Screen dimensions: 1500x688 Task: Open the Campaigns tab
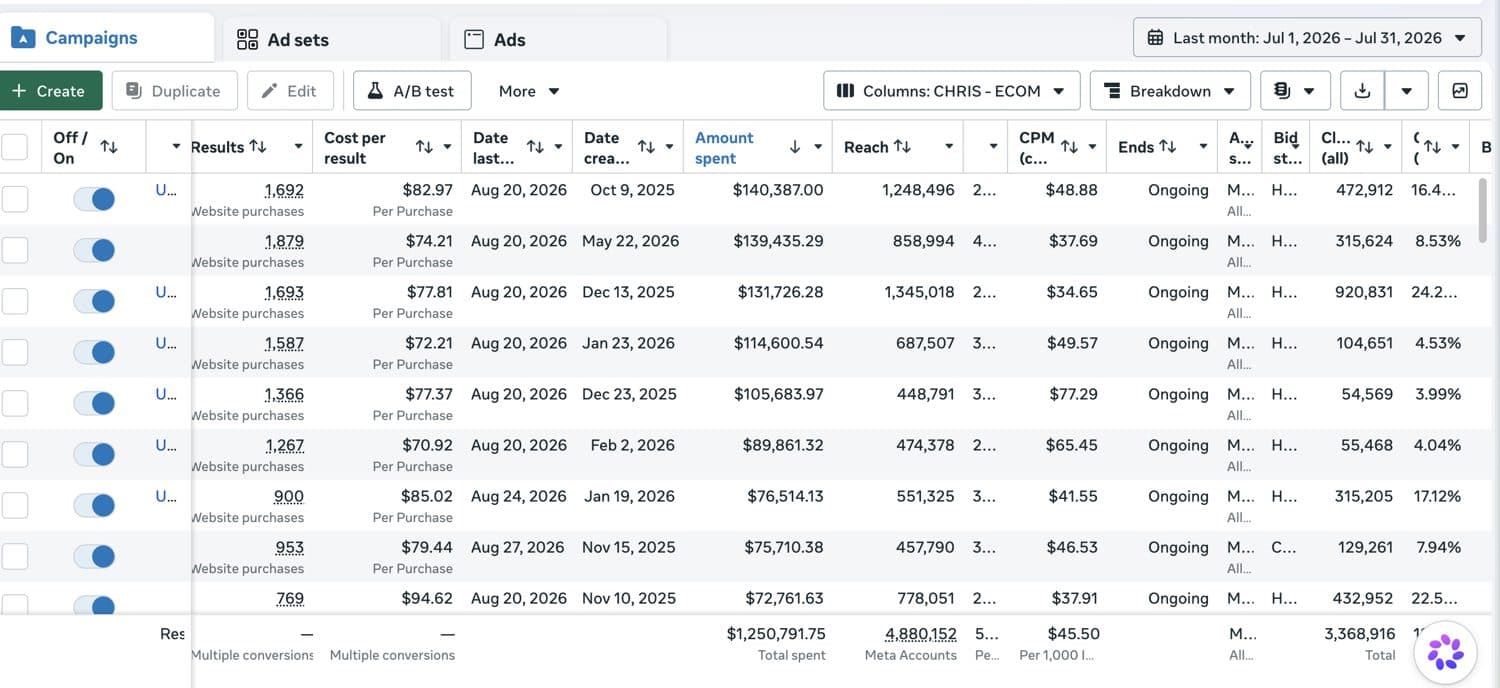click(x=106, y=38)
